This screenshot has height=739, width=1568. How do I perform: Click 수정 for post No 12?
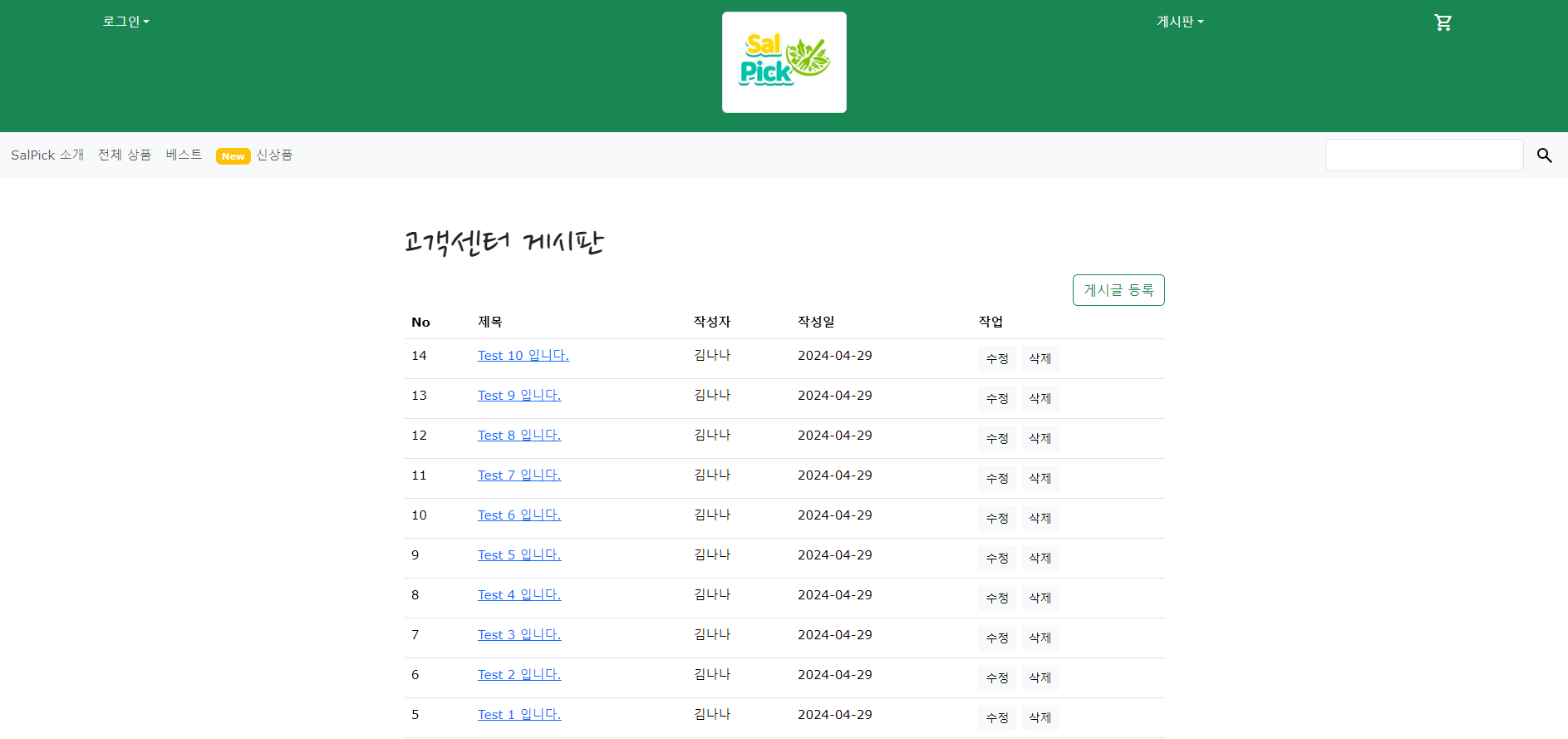[x=997, y=439]
